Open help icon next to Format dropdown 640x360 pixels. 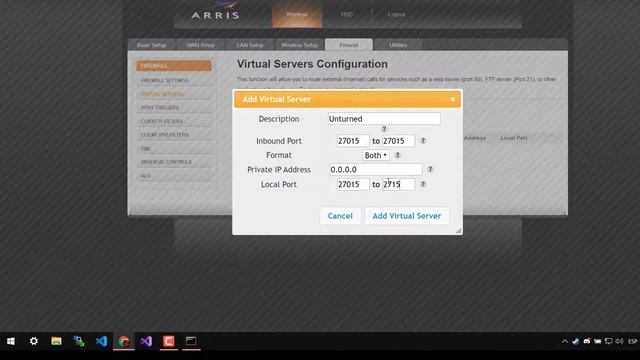coord(398,155)
